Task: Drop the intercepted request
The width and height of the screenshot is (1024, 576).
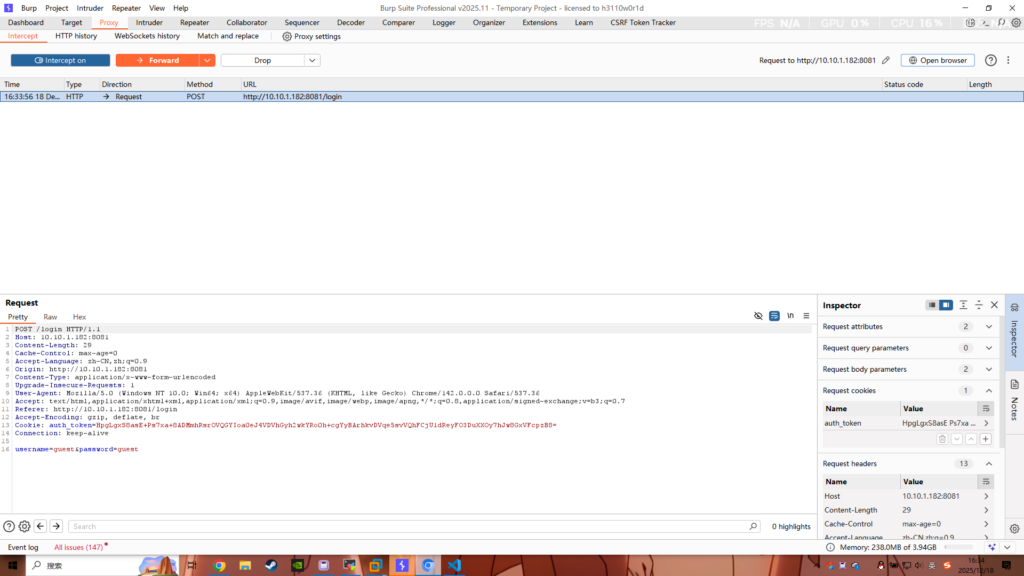Action: coord(262,60)
